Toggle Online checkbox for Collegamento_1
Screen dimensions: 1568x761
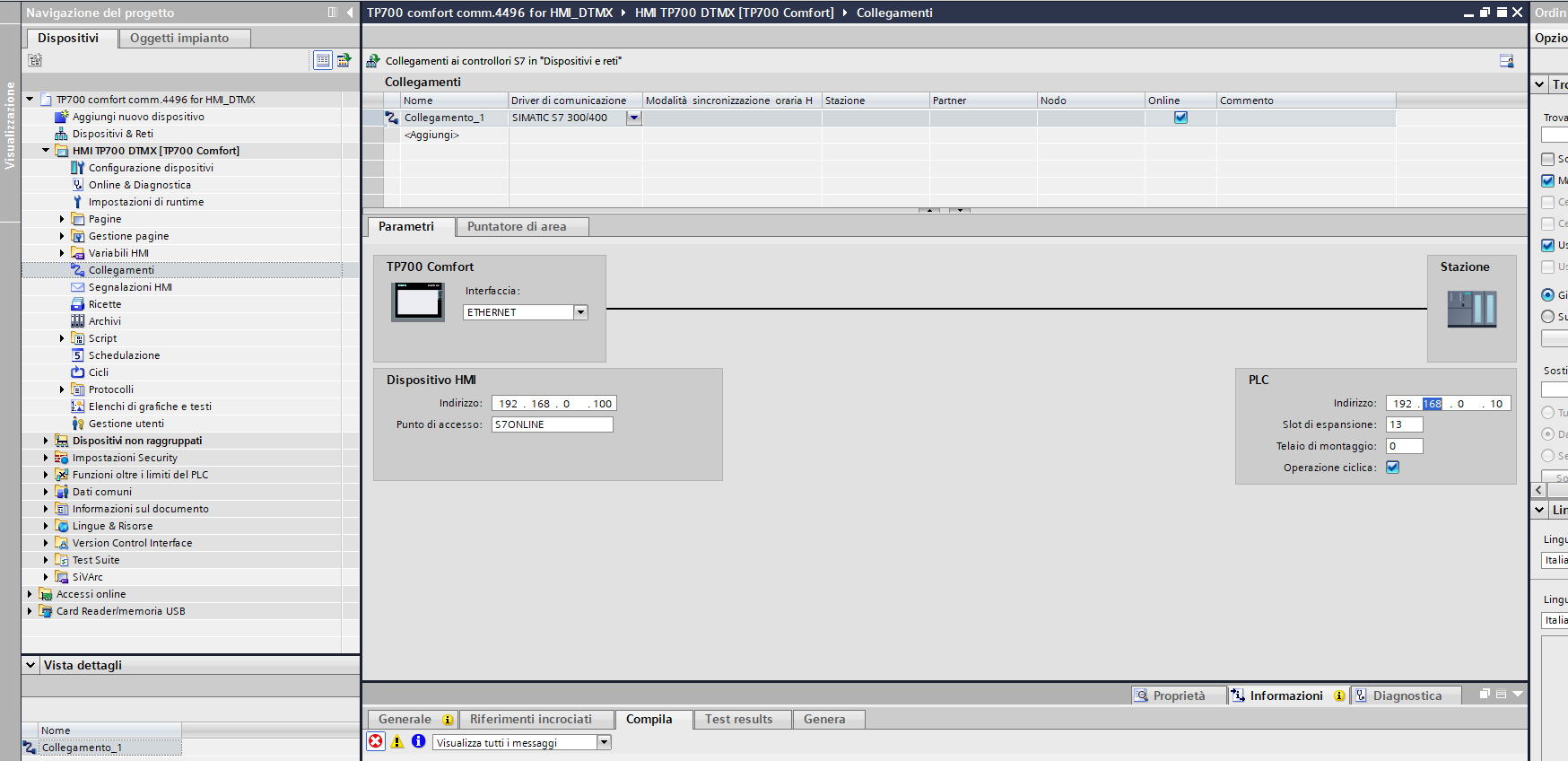click(x=1180, y=118)
